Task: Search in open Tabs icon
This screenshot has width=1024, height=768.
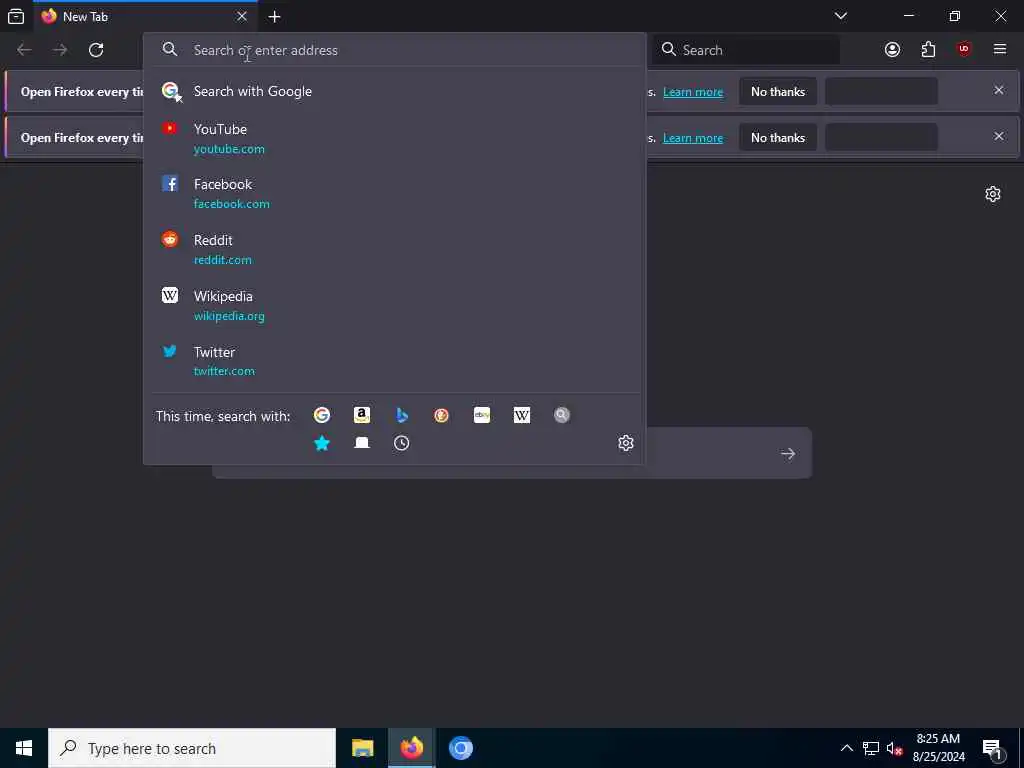Action: click(362, 443)
